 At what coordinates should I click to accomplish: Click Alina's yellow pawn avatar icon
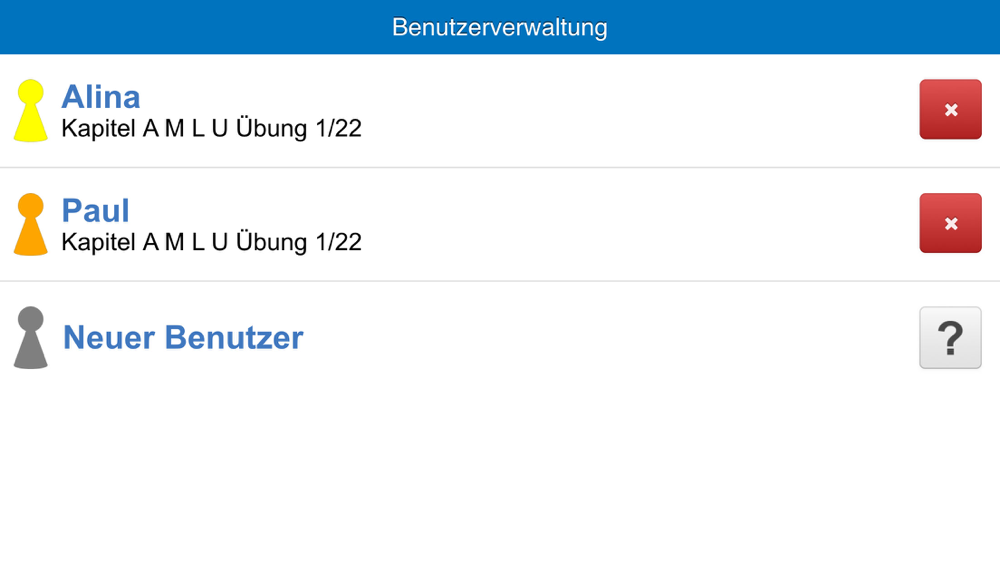tap(31, 111)
